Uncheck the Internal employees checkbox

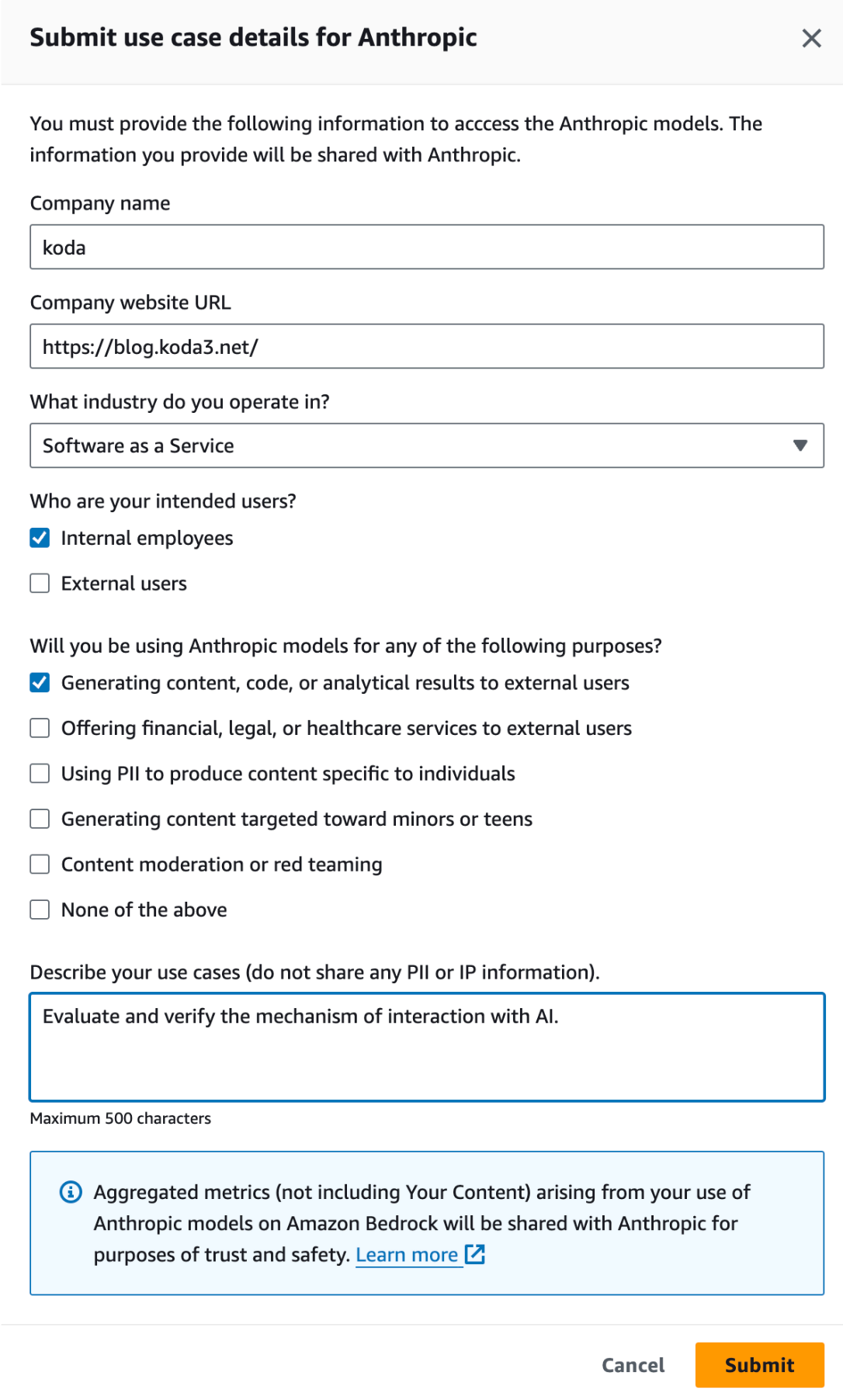(x=39, y=538)
